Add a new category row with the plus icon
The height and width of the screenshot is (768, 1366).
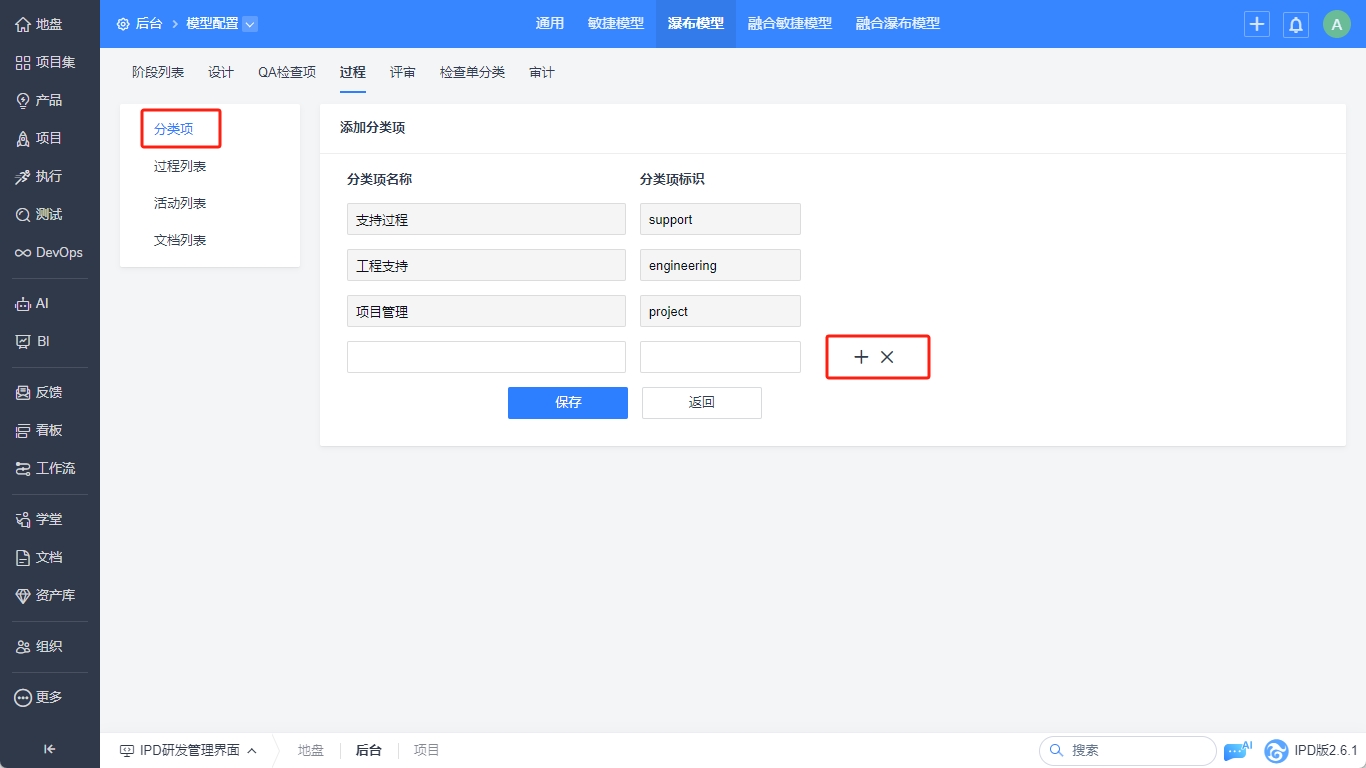click(x=861, y=357)
